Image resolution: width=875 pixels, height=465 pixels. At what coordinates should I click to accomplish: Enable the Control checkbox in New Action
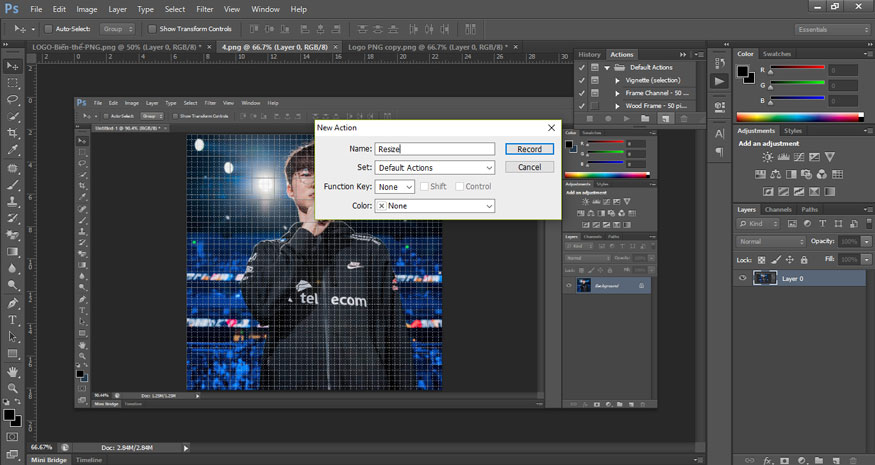[x=459, y=186]
